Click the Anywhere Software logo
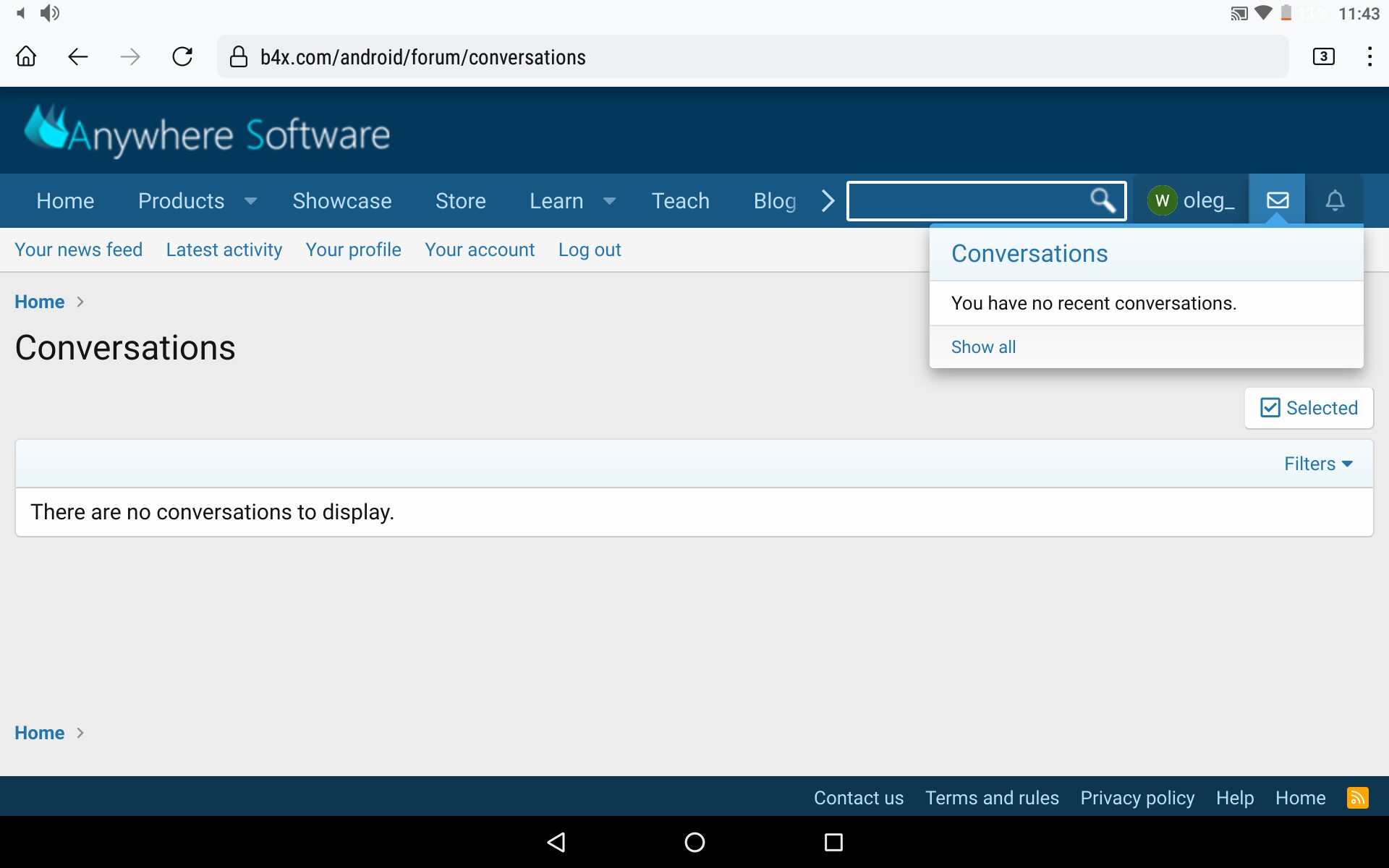Image resolution: width=1389 pixels, height=868 pixels. [x=208, y=131]
